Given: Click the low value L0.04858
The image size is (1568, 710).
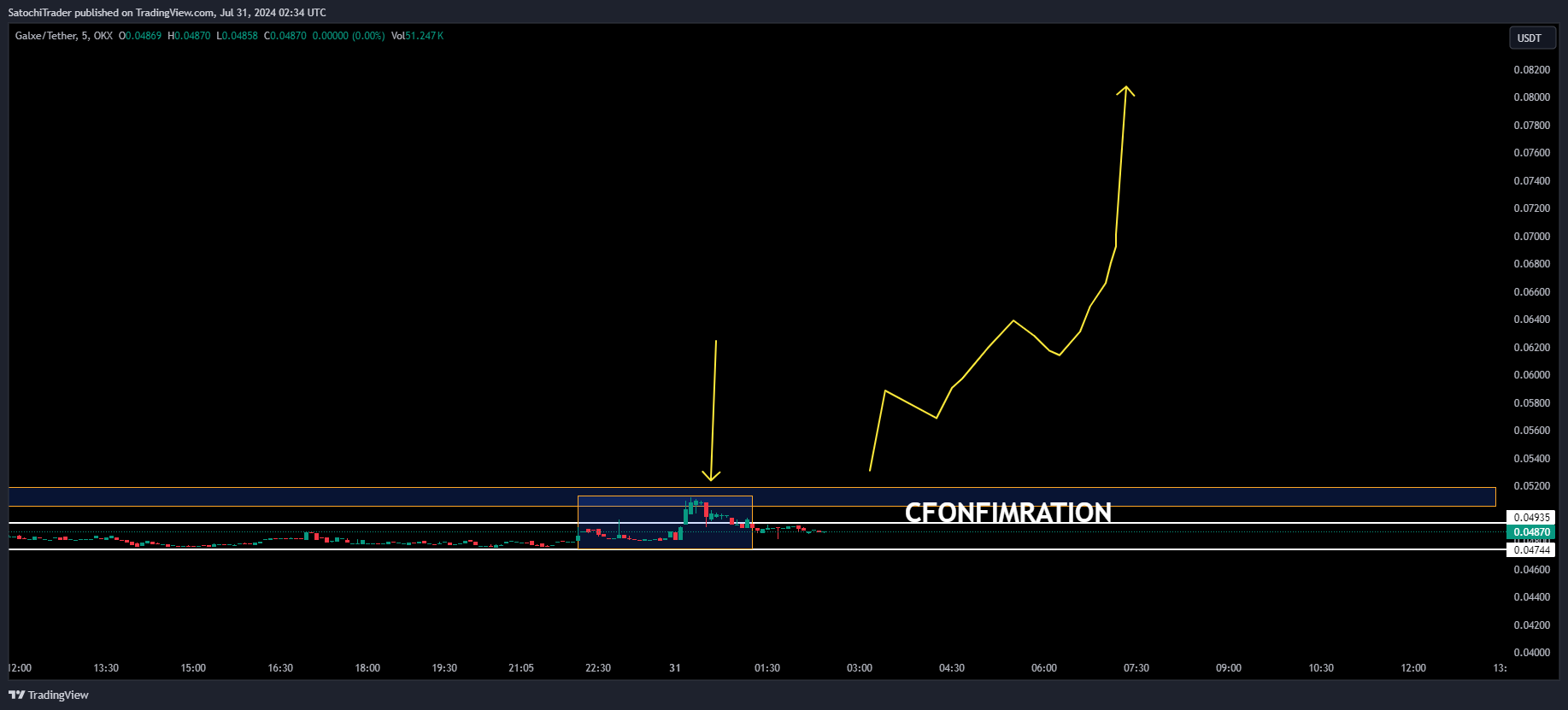Looking at the screenshot, I should point(237,36).
